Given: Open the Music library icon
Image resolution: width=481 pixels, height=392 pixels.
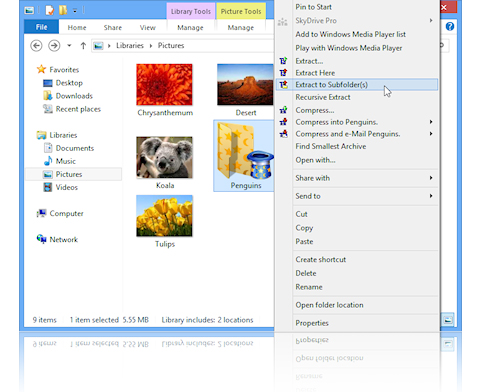Looking at the screenshot, I should (x=48, y=161).
